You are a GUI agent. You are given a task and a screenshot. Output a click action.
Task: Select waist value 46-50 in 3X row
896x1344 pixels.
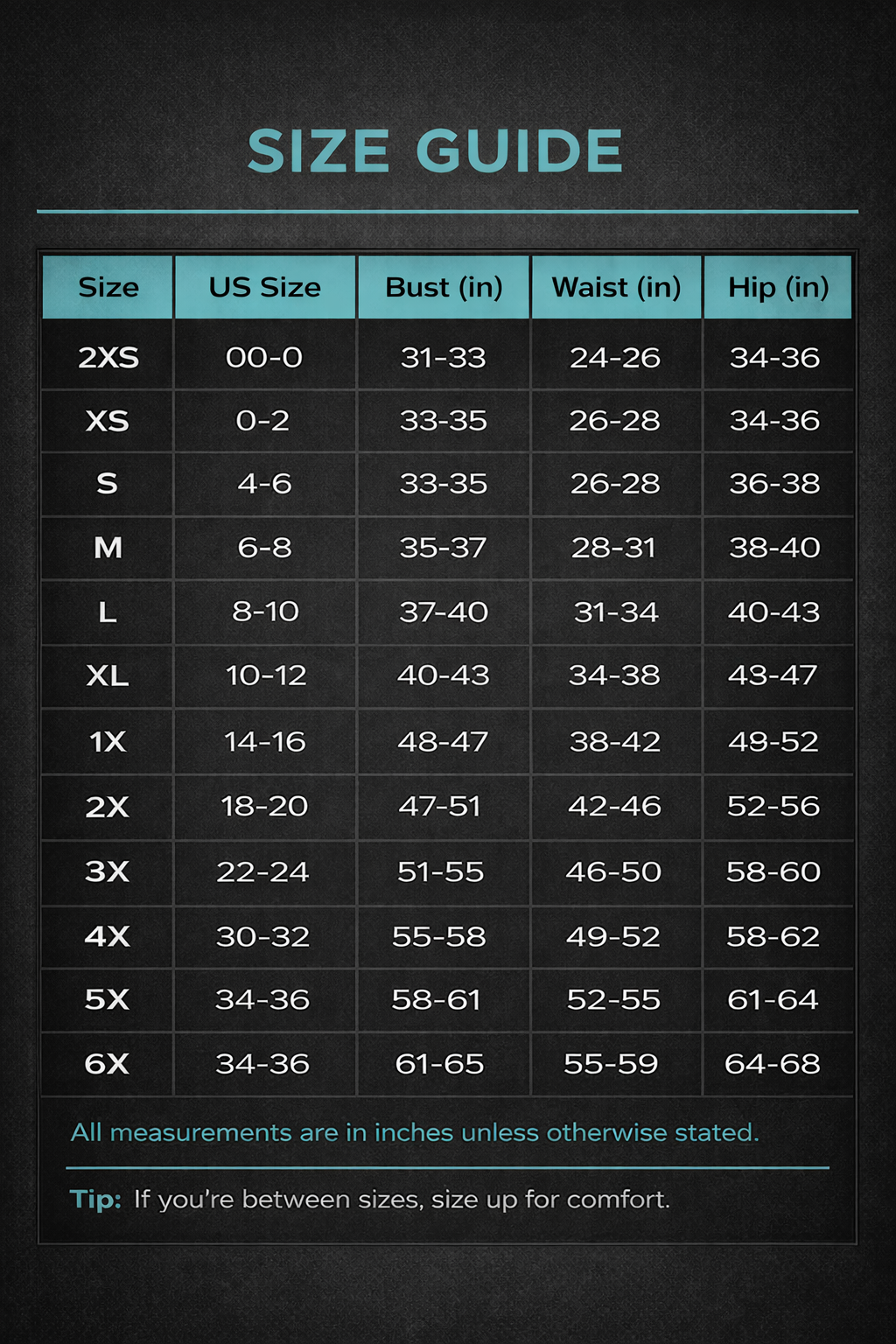click(613, 871)
